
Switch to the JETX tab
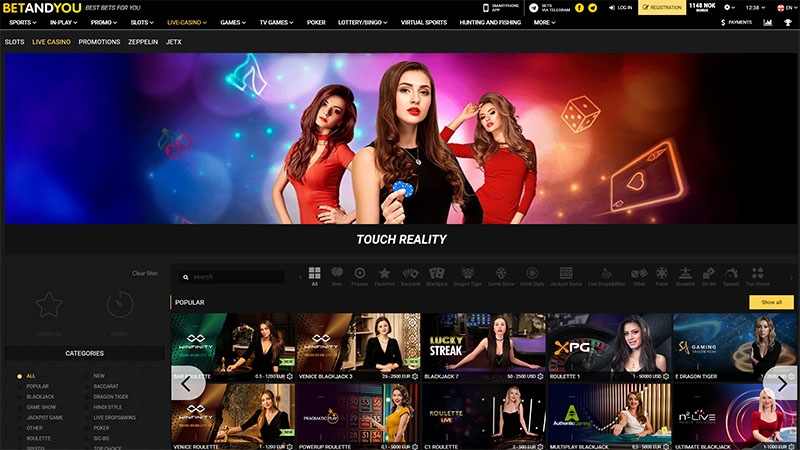[173, 42]
